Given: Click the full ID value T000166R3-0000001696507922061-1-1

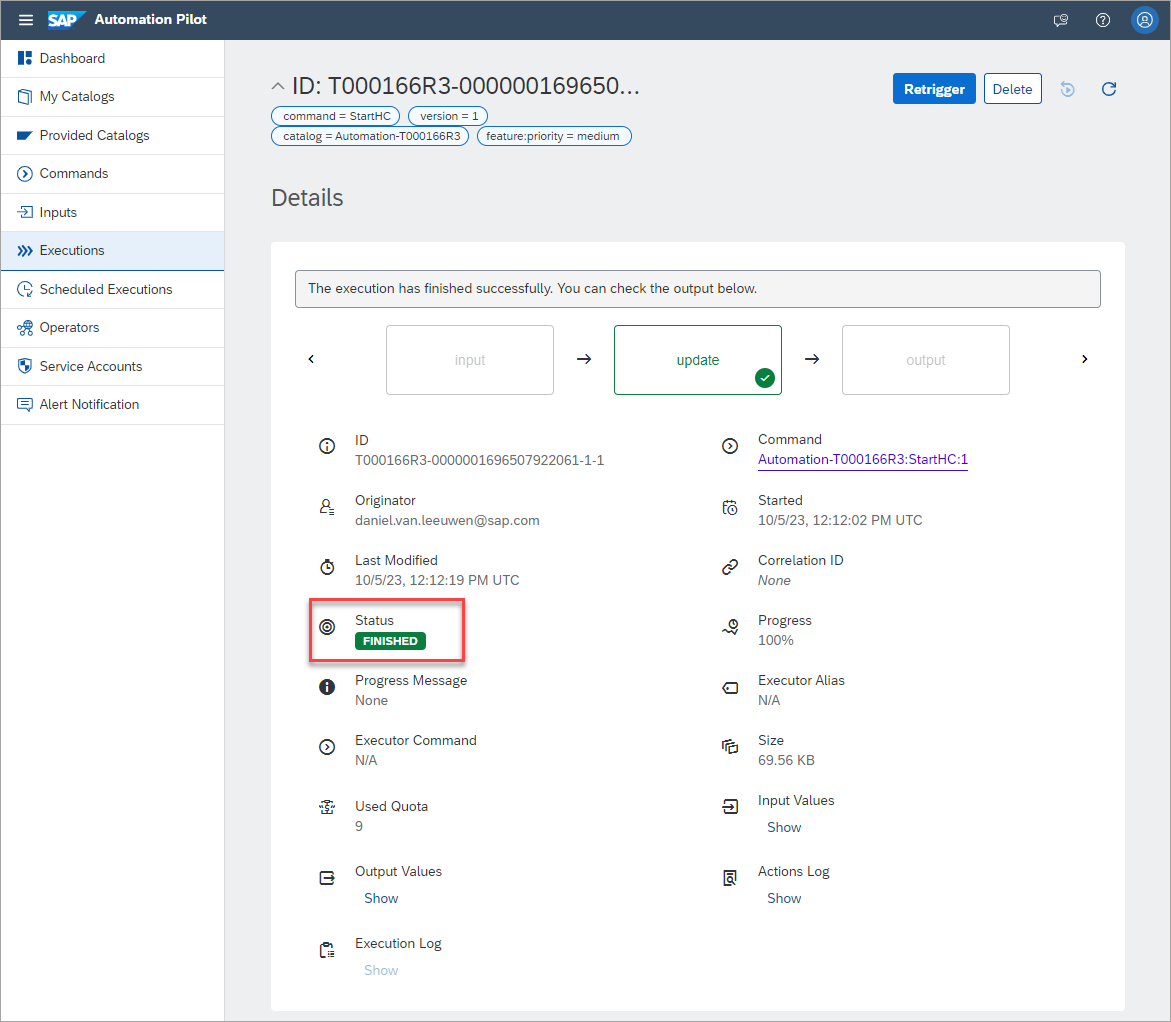Looking at the screenshot, I should 479,460.
